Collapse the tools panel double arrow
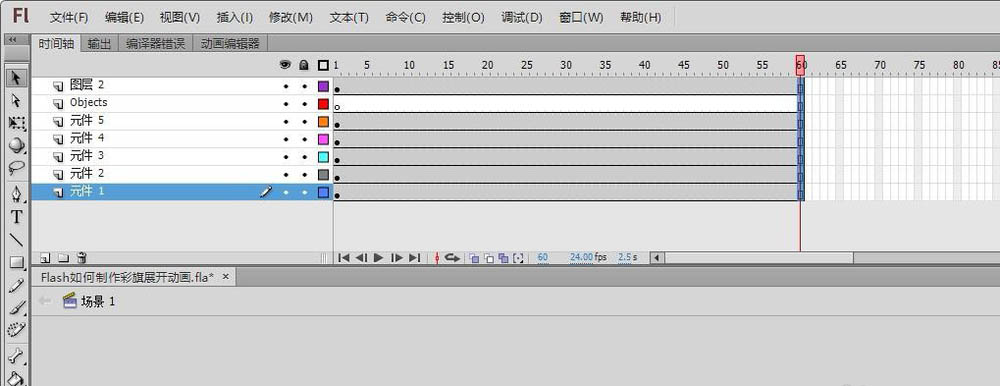The height and width of the screenshot is (386, 1000). click(x=13, y=40)
